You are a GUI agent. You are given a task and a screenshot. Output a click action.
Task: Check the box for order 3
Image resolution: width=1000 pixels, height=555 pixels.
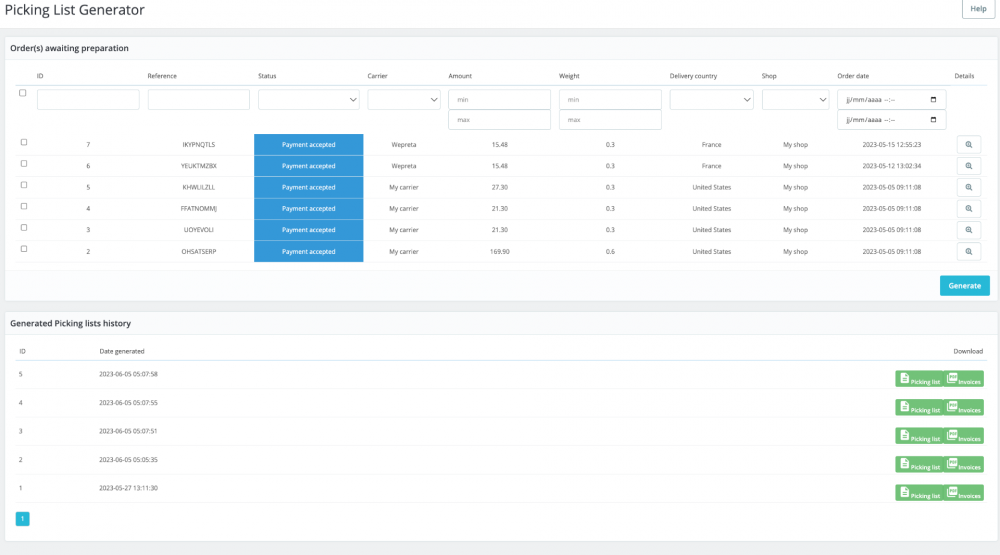(x=24, y=227)
